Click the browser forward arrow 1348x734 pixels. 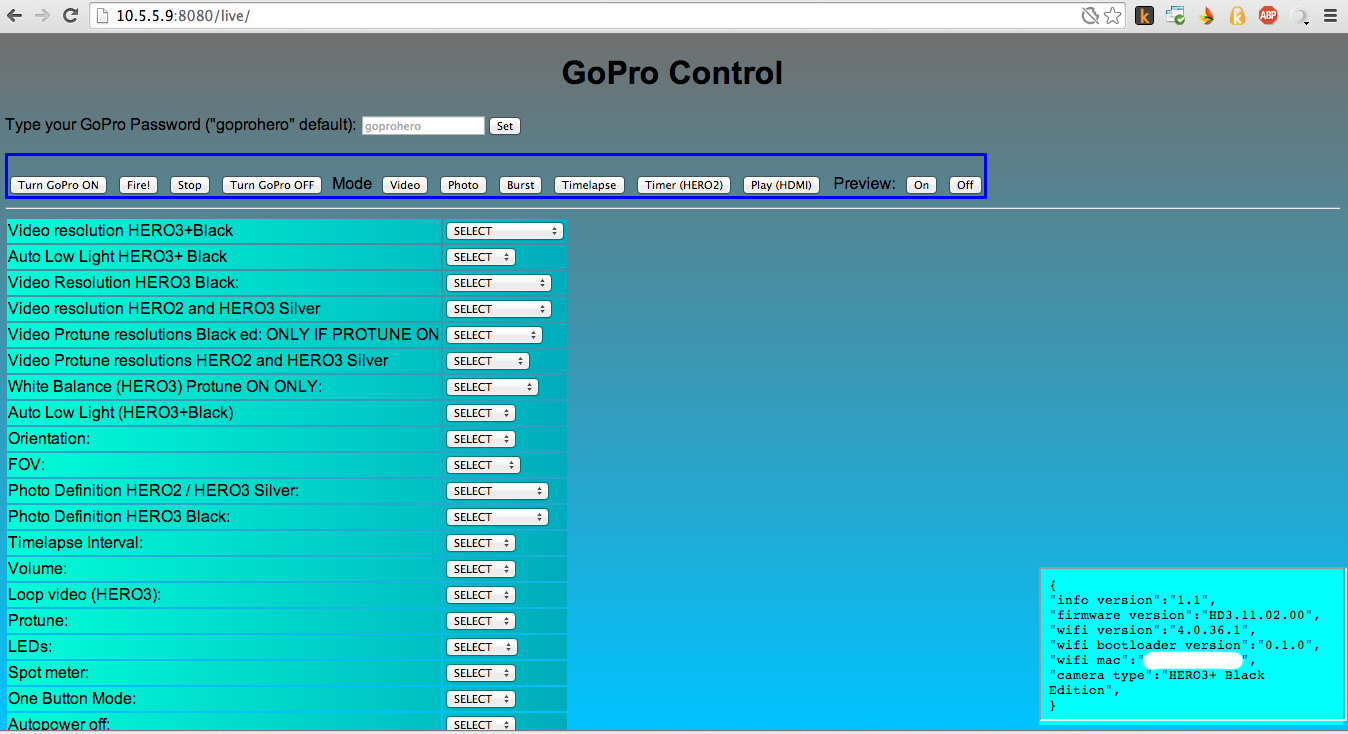(x=42, y=16)
